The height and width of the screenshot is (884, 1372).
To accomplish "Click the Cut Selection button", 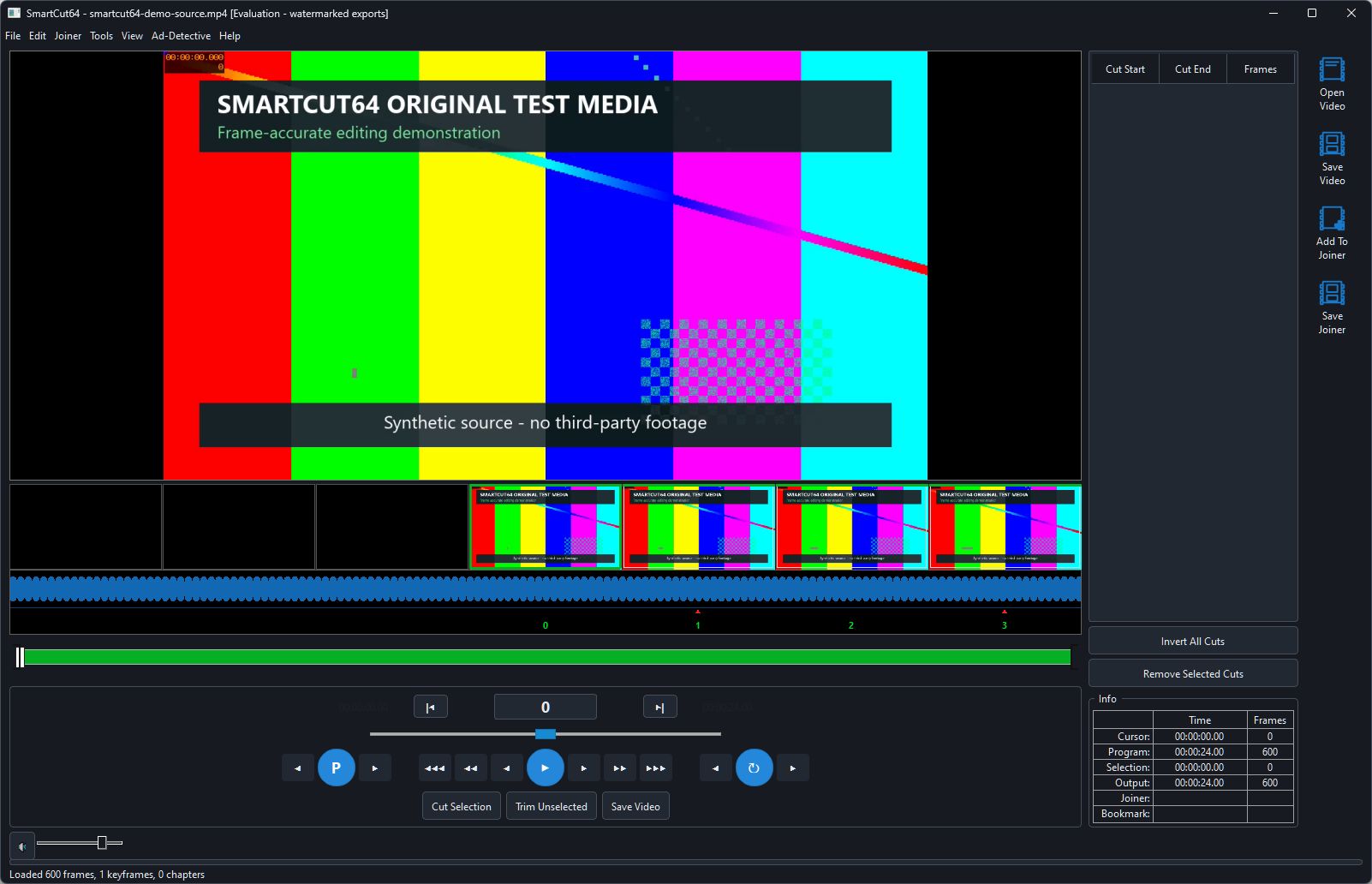I will pos(462,806).
